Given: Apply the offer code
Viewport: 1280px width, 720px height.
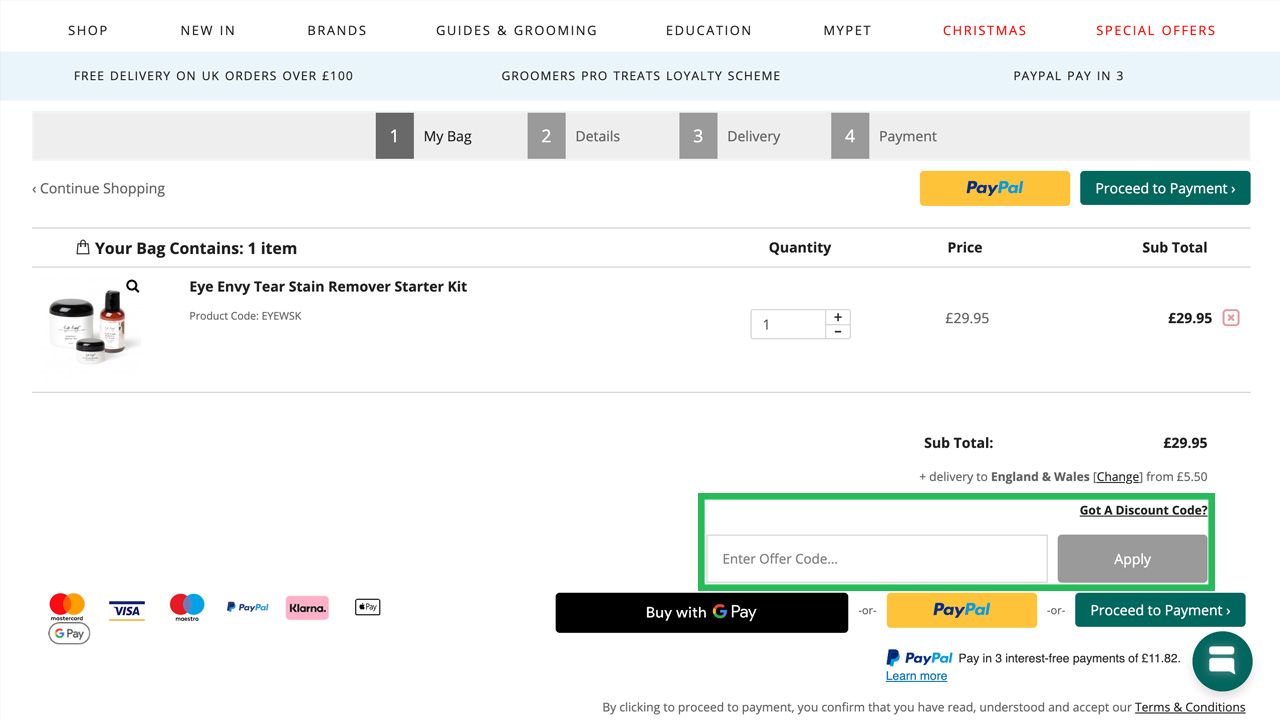Looking at the screenshot, I should pyautogui.click(x=1132, y=559).
